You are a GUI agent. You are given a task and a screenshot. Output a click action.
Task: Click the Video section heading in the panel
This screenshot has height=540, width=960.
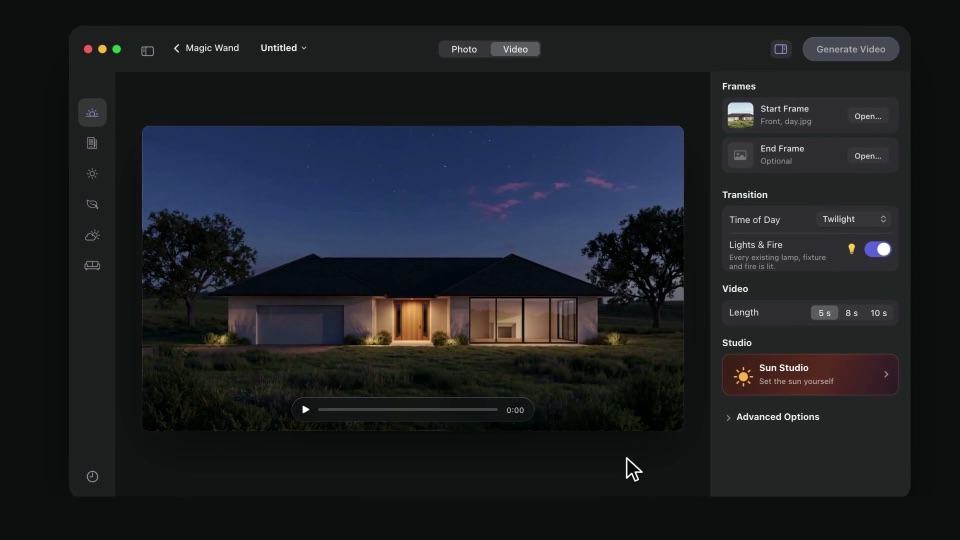click(735, 289)
